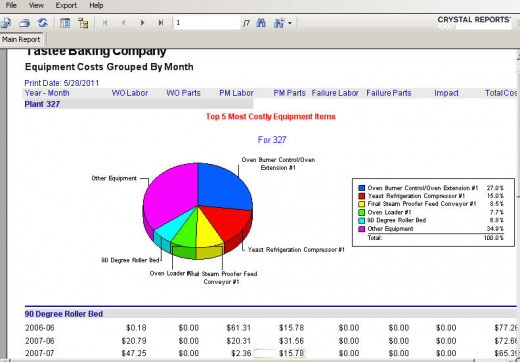This screenshot has height=362, width=520.
Task: Click the $61.31 PM Labor value
Action: pyautogui.click(x=239, y=328)
